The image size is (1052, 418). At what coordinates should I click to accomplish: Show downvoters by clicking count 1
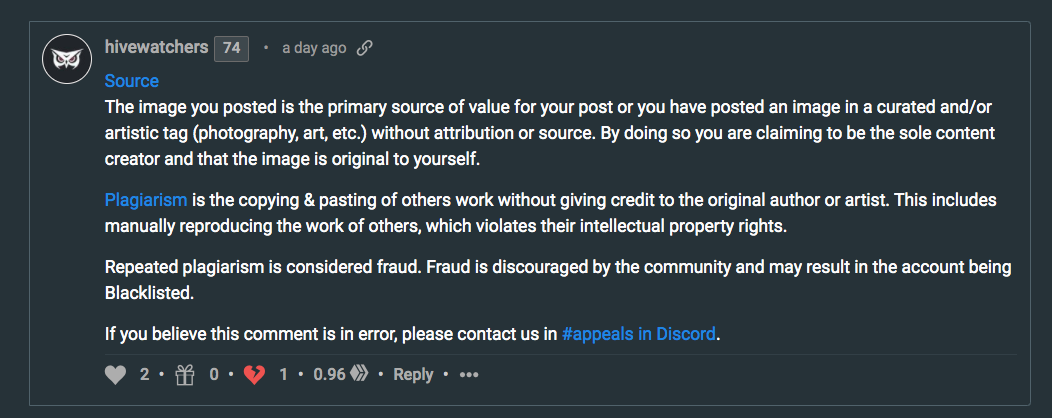283,374
